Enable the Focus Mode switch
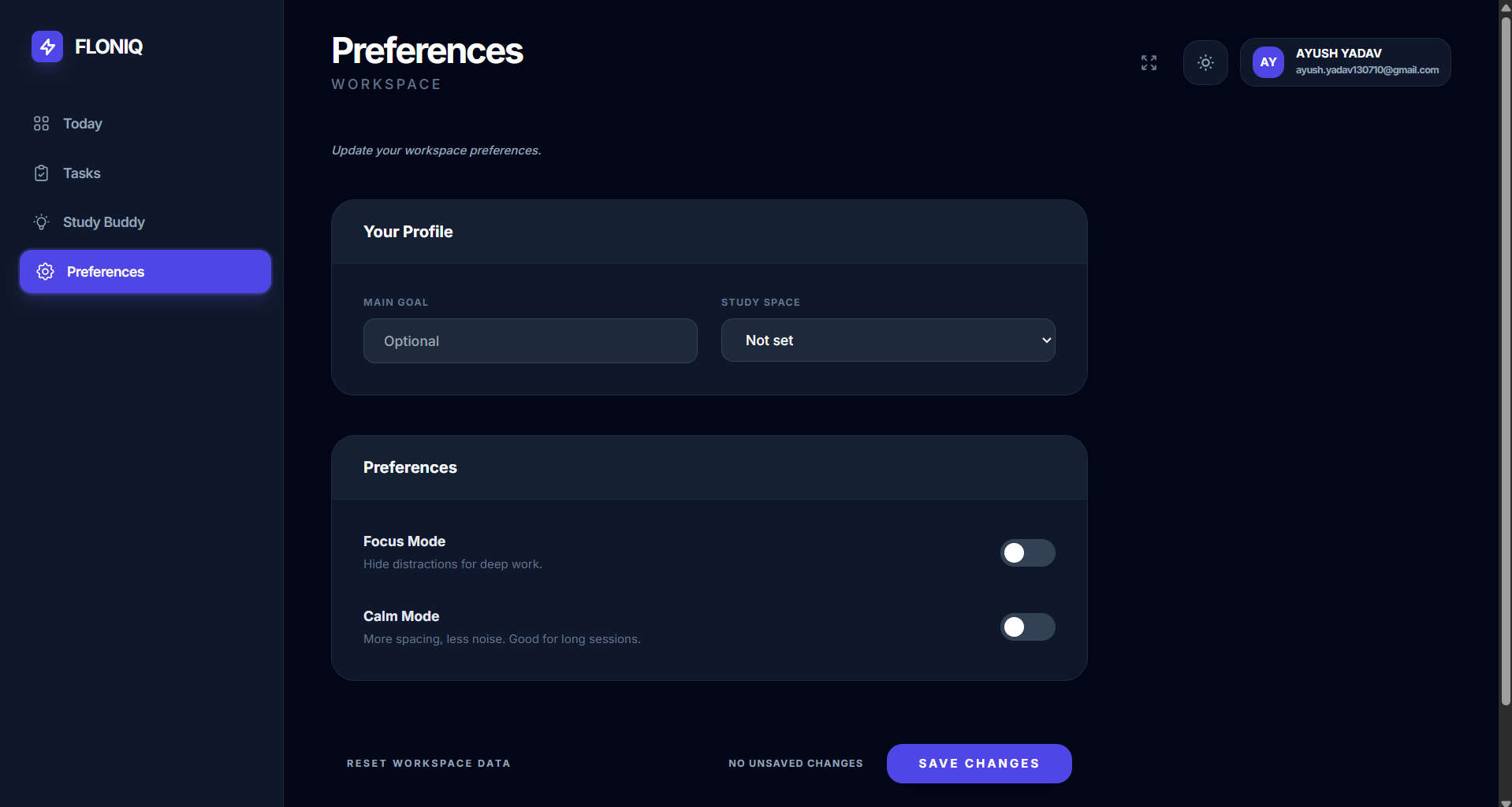1512x807 pixels. tap(1027, 552)
